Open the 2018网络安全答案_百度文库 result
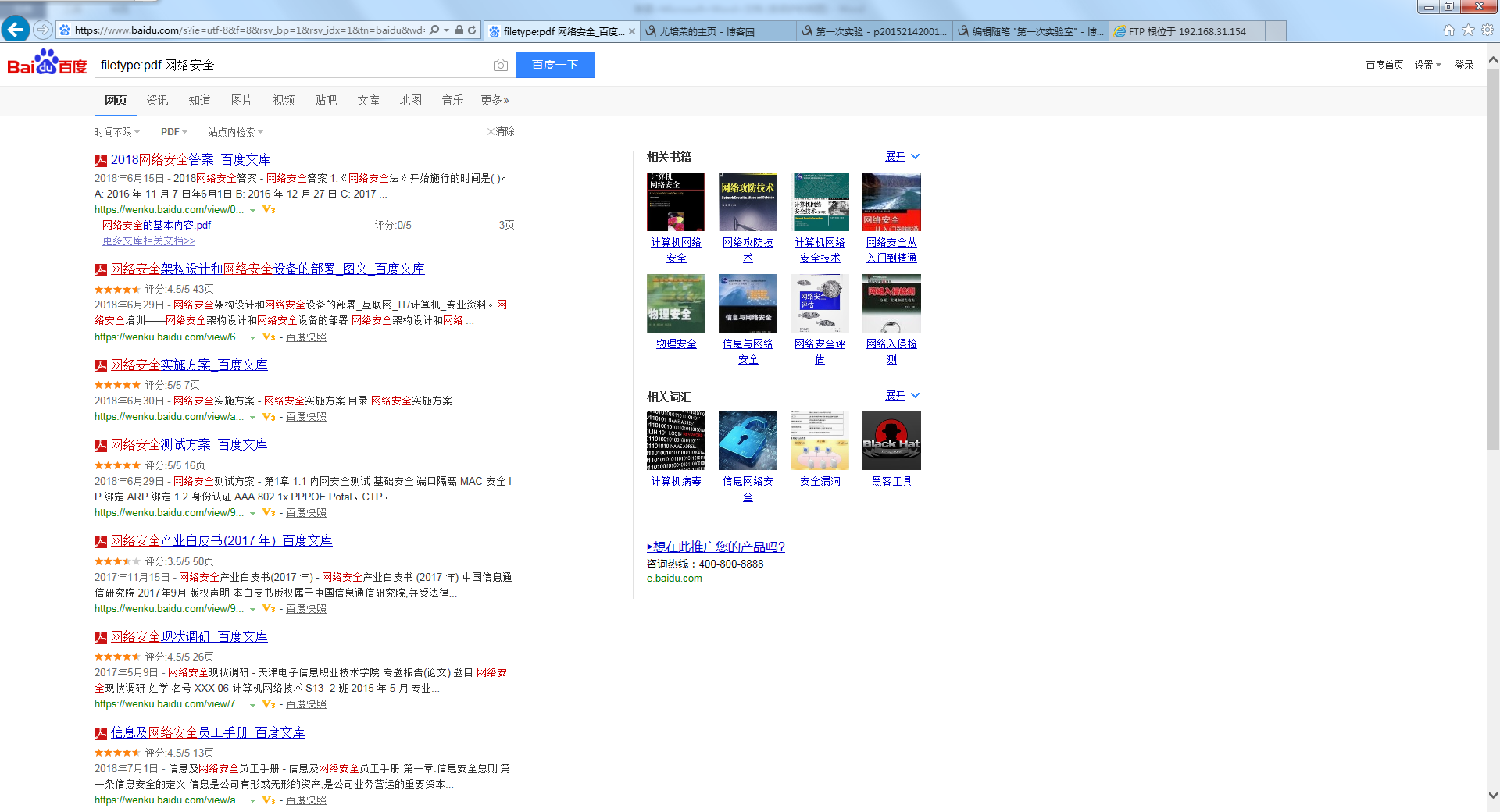Image resolution: width=1500 pixels, height=812 pixels. coord(191,160)
